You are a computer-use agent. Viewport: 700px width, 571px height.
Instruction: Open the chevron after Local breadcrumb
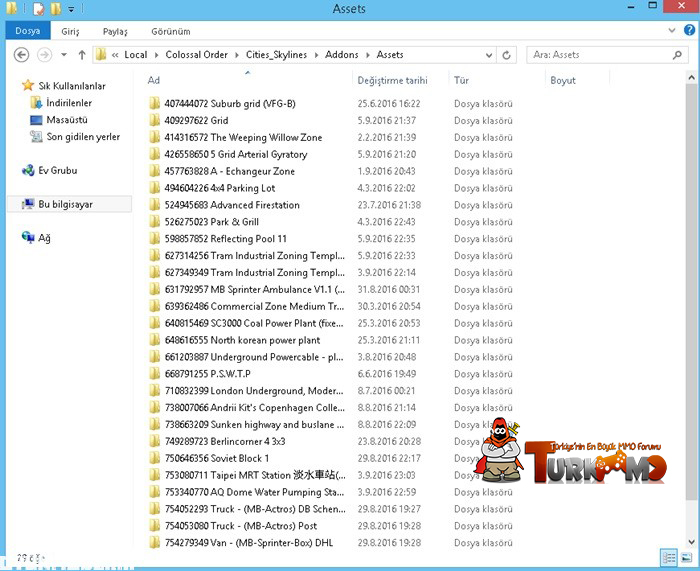coord(156,55)
